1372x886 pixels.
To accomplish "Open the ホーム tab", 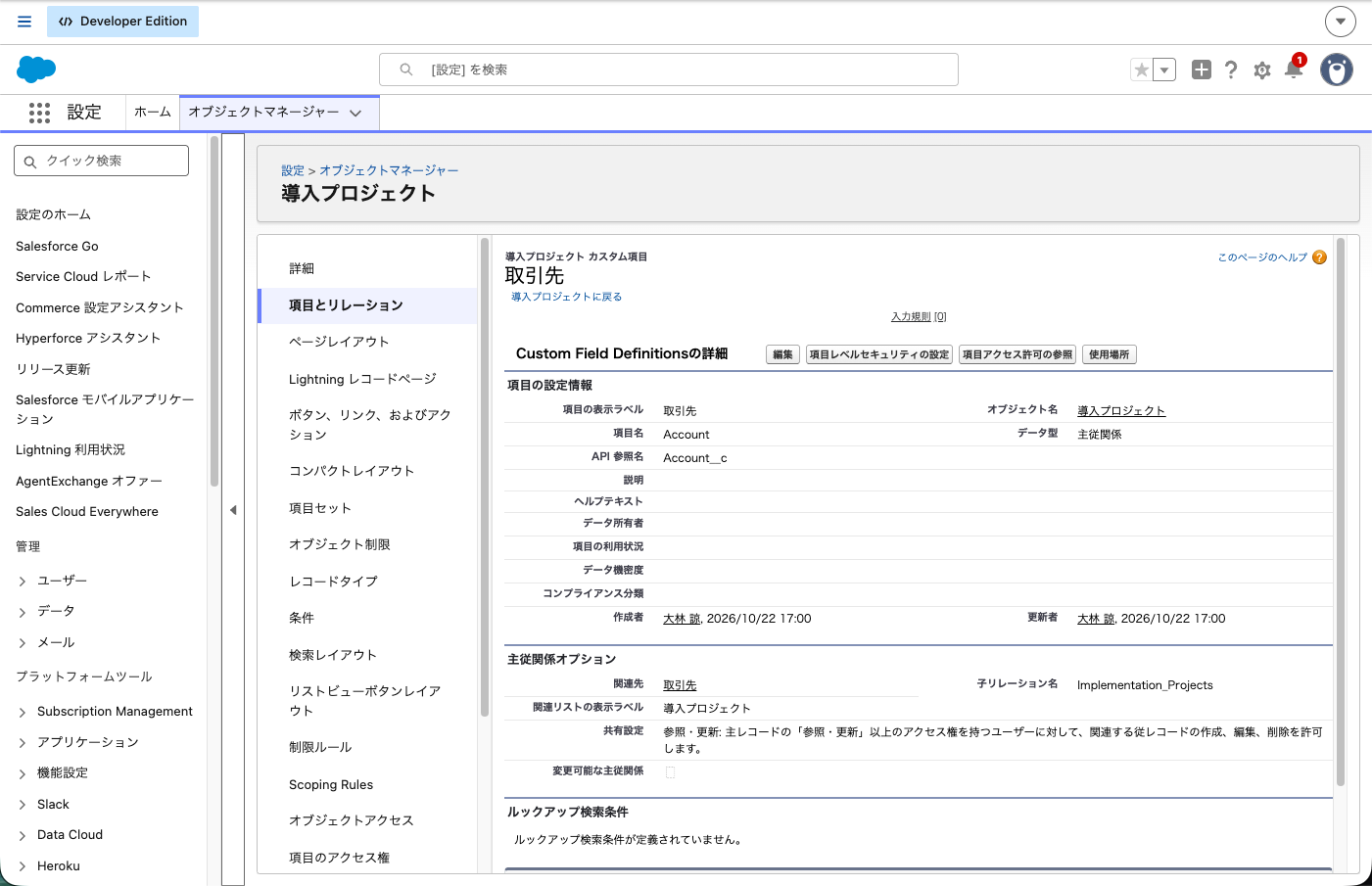I will tap(153, 113).
